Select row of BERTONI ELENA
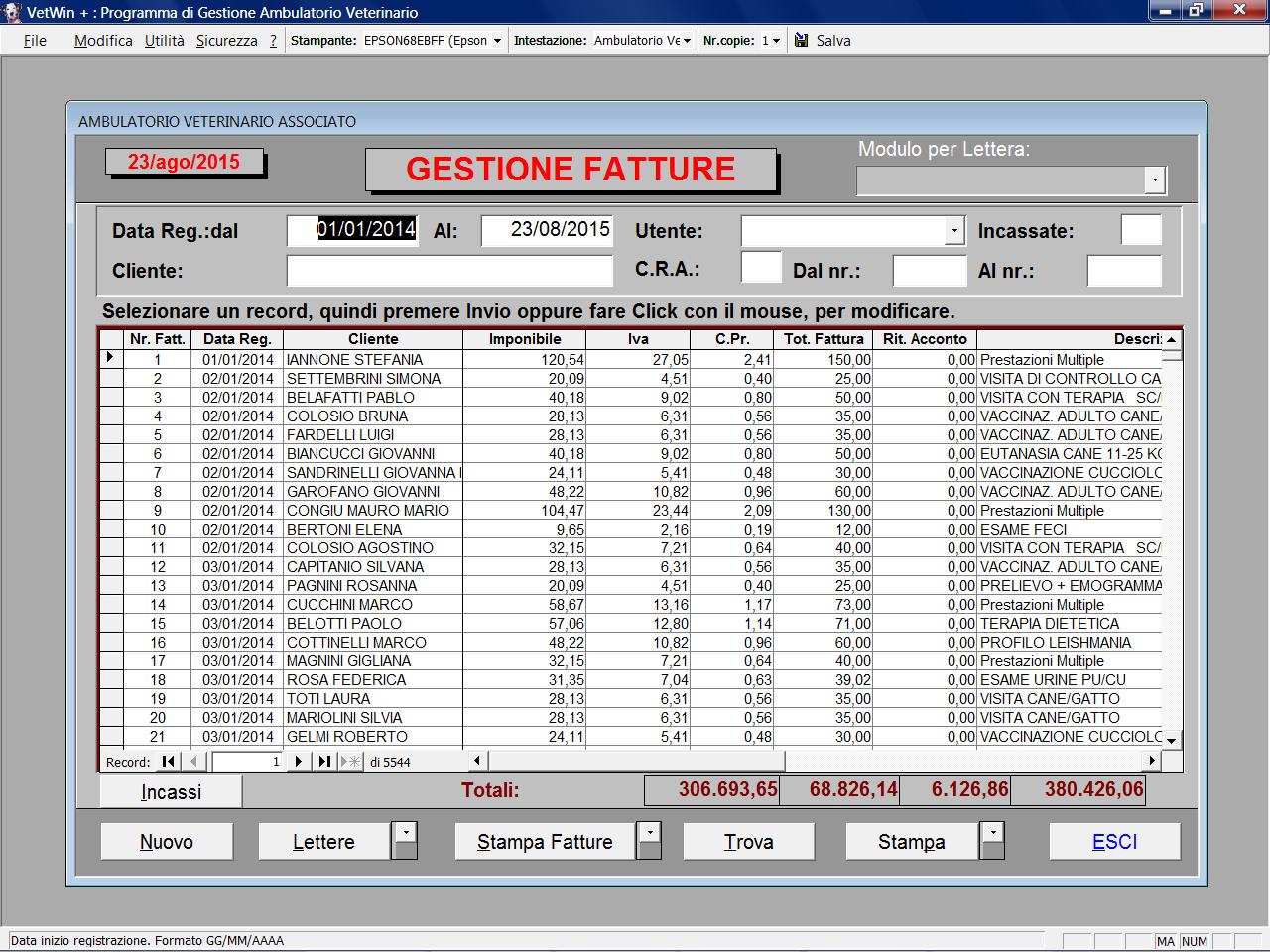The image size is (1270, 952). (x=630, y=530)
